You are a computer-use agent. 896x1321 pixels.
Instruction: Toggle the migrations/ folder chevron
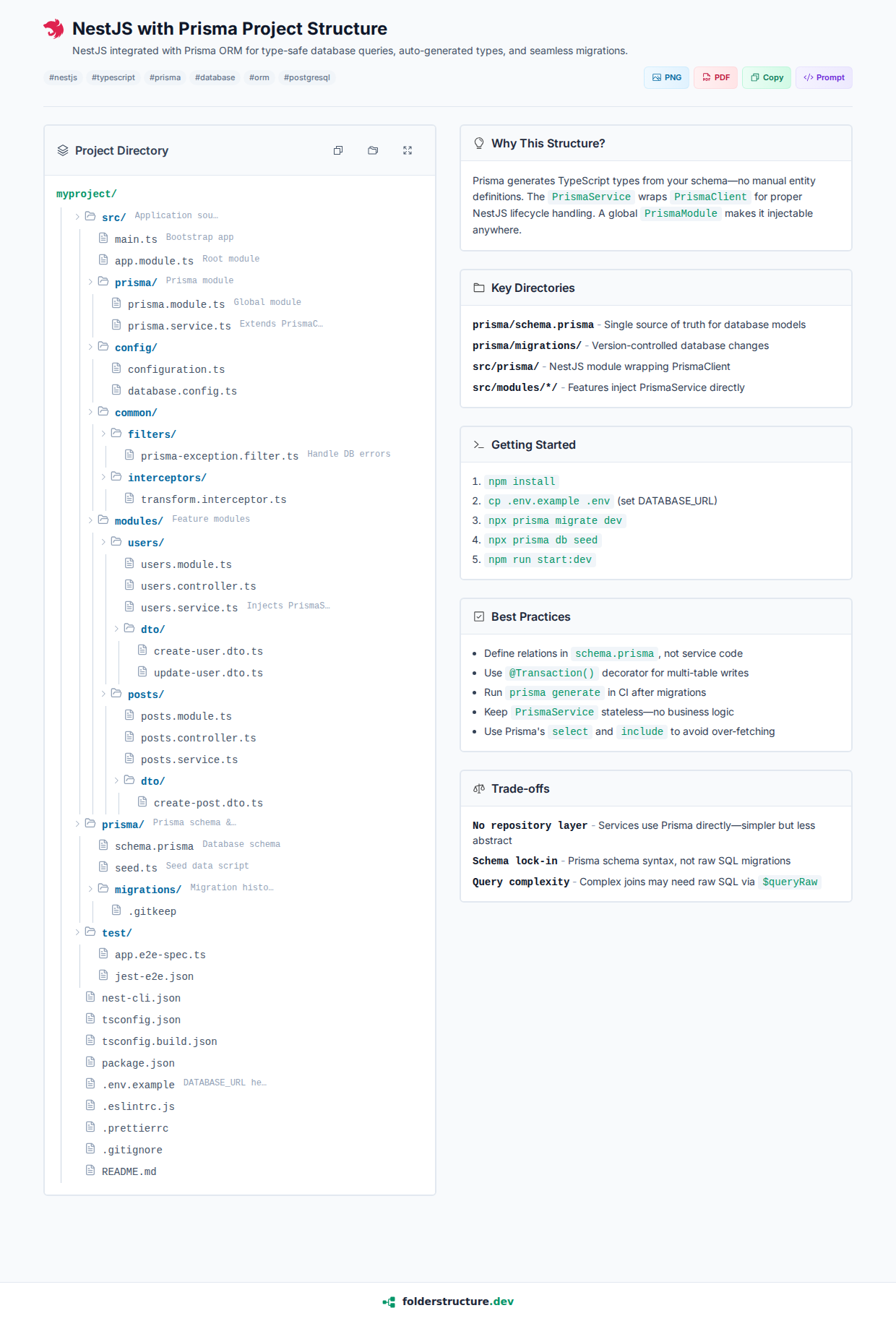coord(90,888)
